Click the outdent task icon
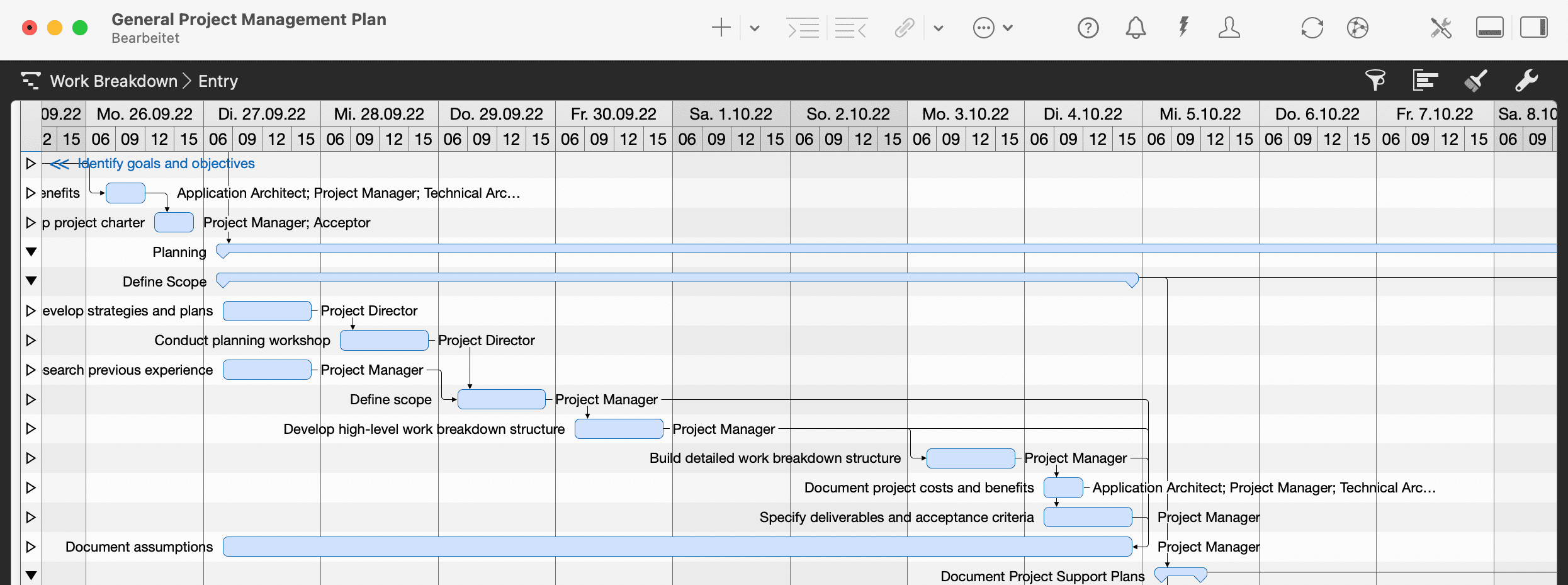The image size is (1568, 585). [851, 28]
